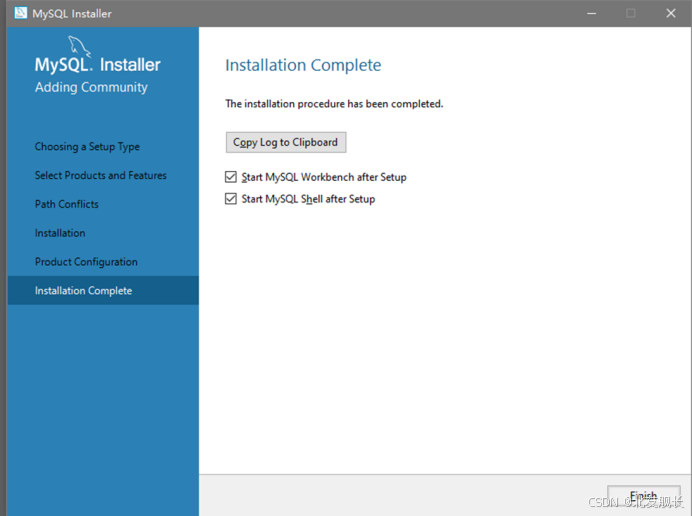The height and width of the screenshot is (516, 692).
Task: Click the Adding Community subtitle
Action: [91, 87]
